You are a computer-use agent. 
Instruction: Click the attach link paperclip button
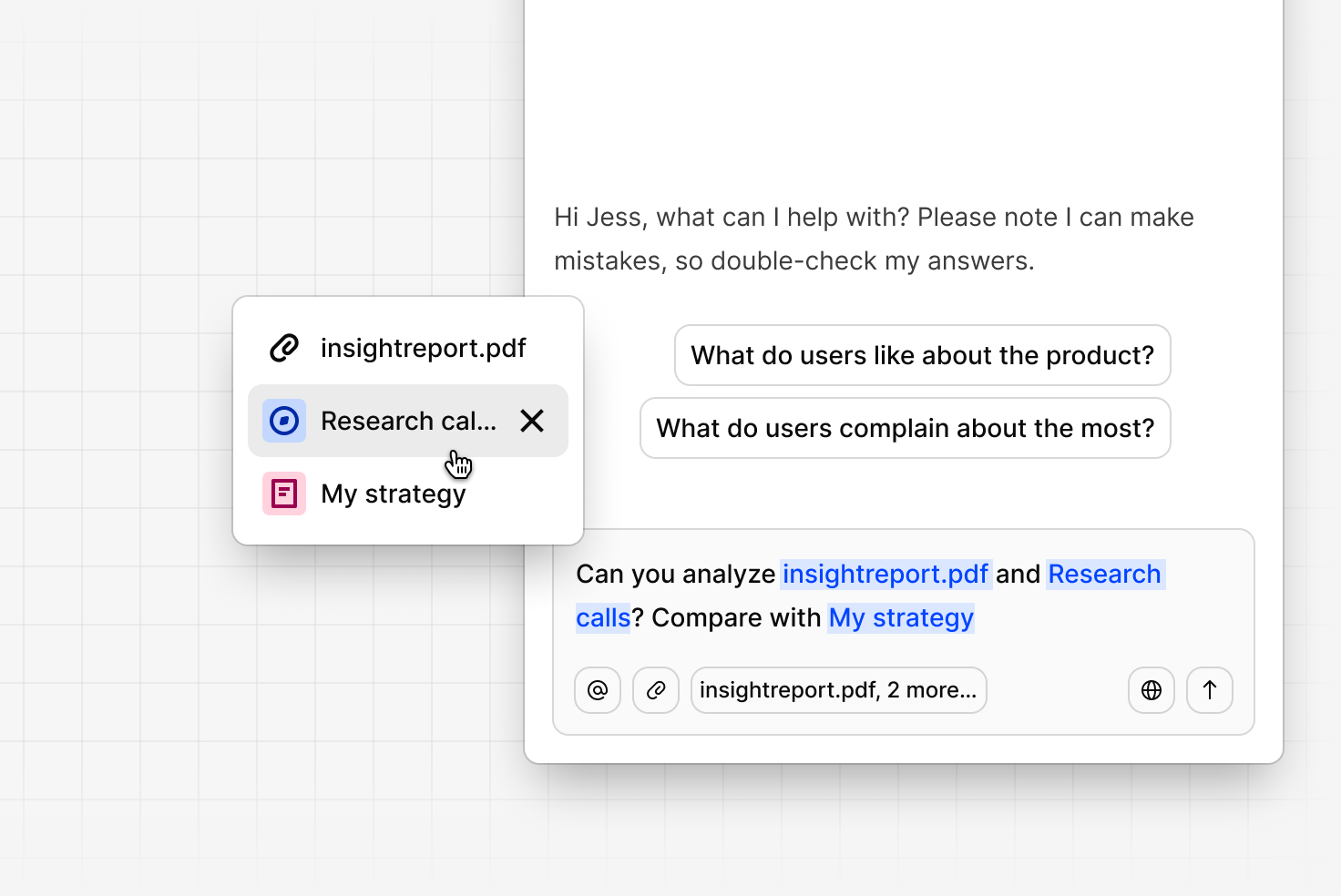point(656,690)
